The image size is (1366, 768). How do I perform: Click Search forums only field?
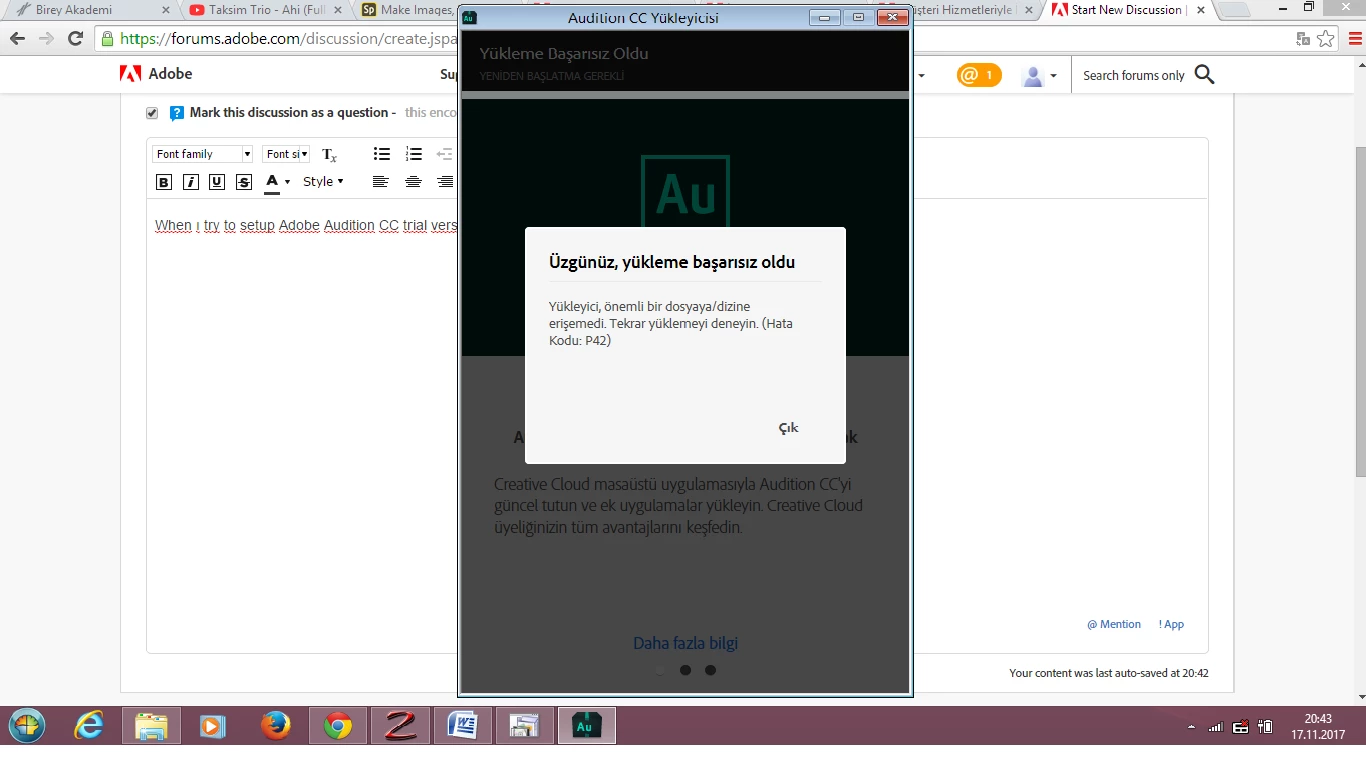pyautogui.click(x=1134, y=75)
